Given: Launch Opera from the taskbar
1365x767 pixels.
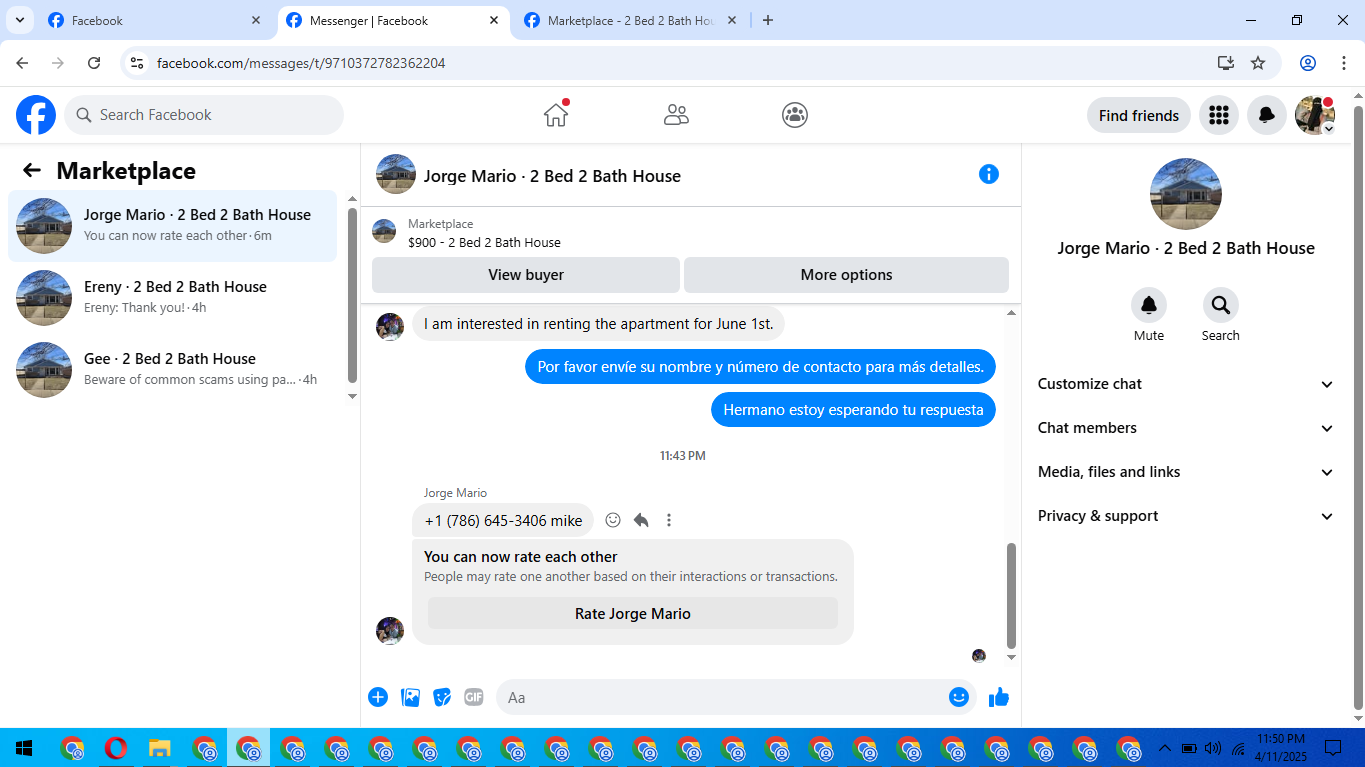Looking at the screenshot, I should (115, 748).
